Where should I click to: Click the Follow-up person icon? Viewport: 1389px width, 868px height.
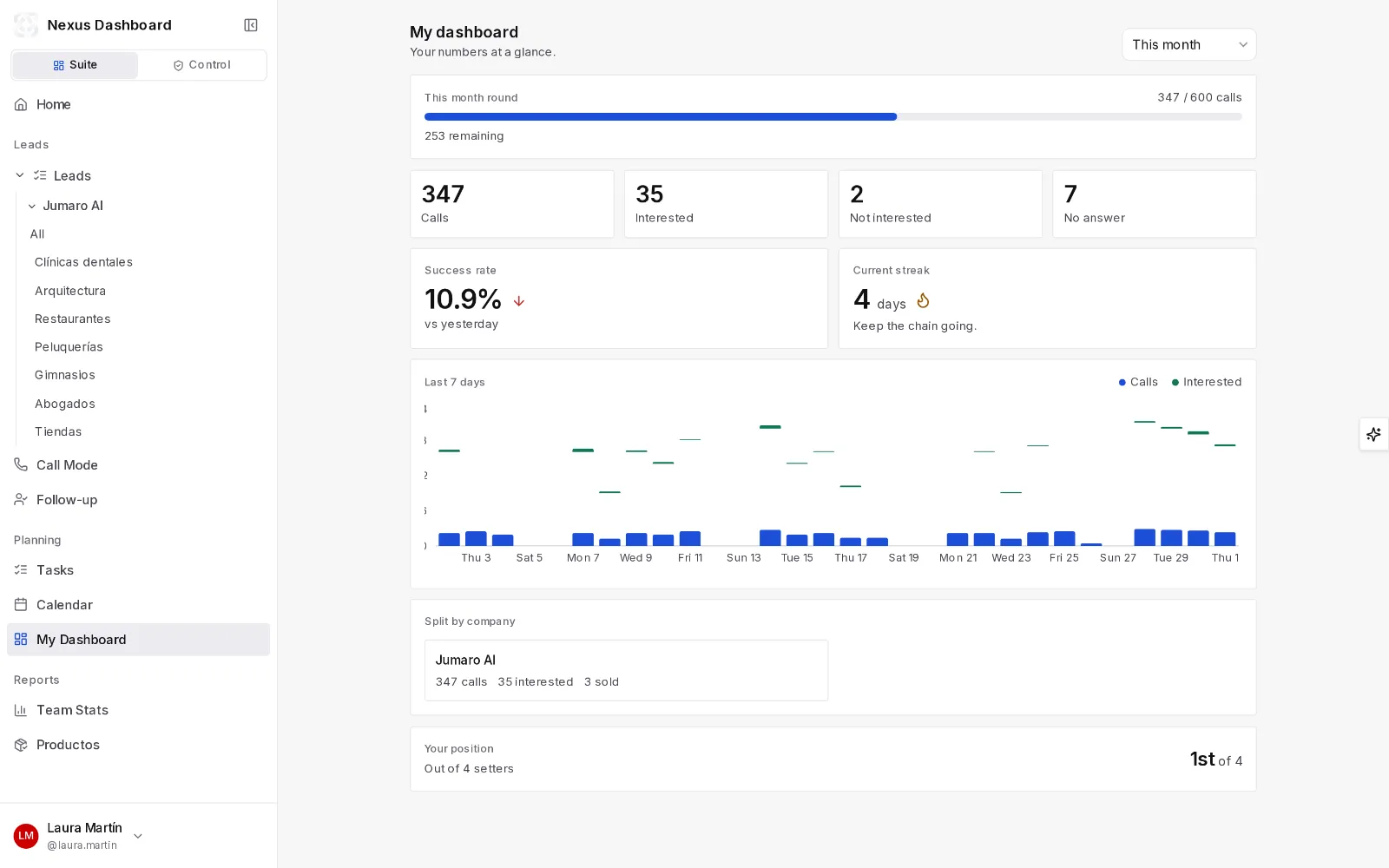(21, 499)
